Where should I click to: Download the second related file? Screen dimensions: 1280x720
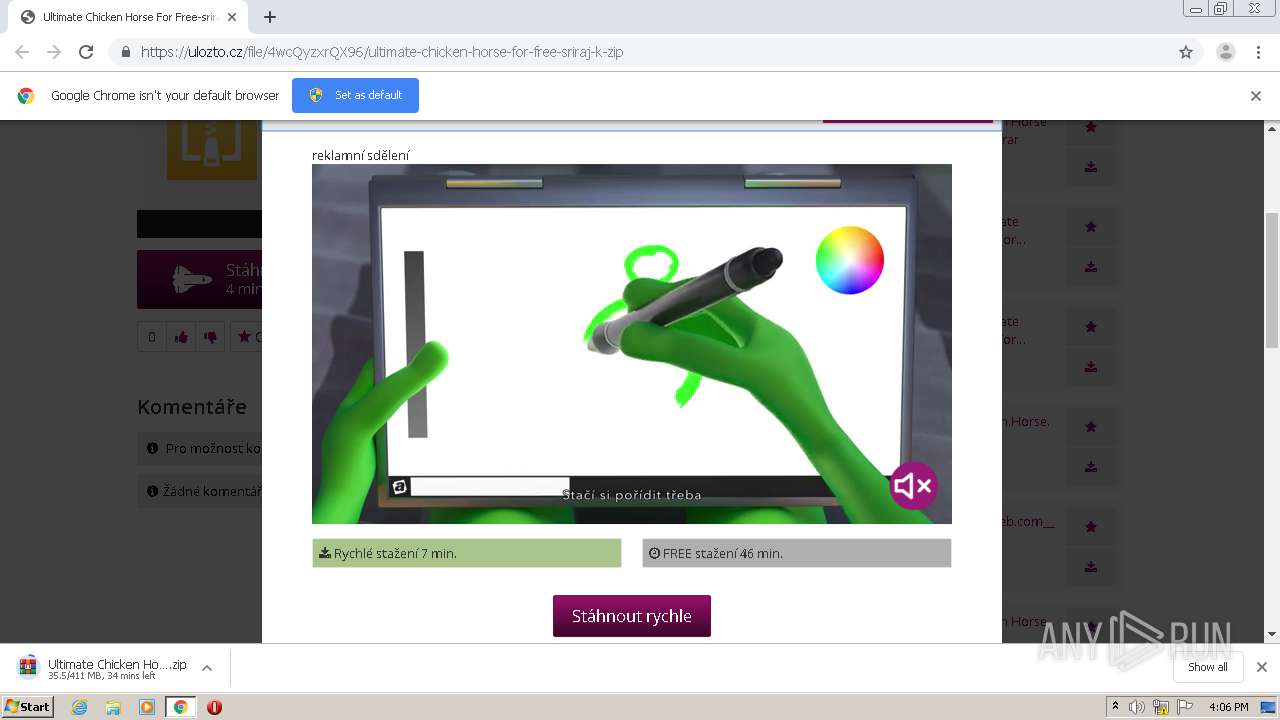[1091, 267]
